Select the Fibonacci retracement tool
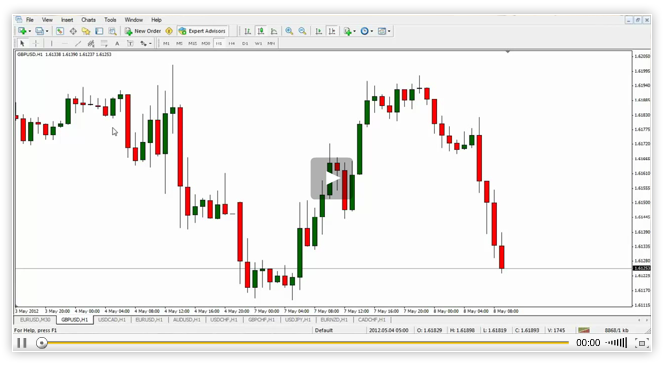Viewport: 664px width, 366px height. 104,43
